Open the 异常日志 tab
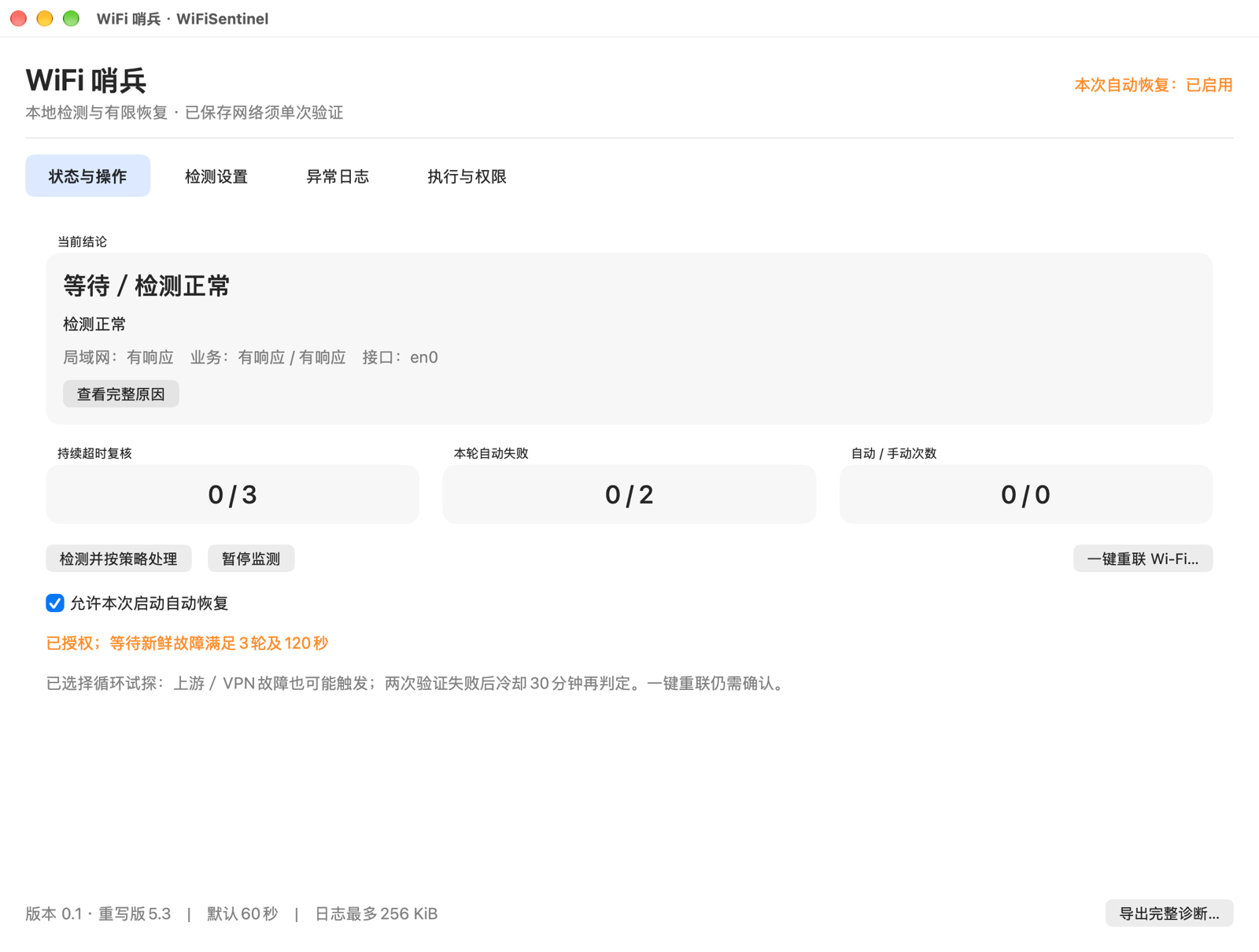The width and height of the screenshot is (1259, 952). point(338,176)
